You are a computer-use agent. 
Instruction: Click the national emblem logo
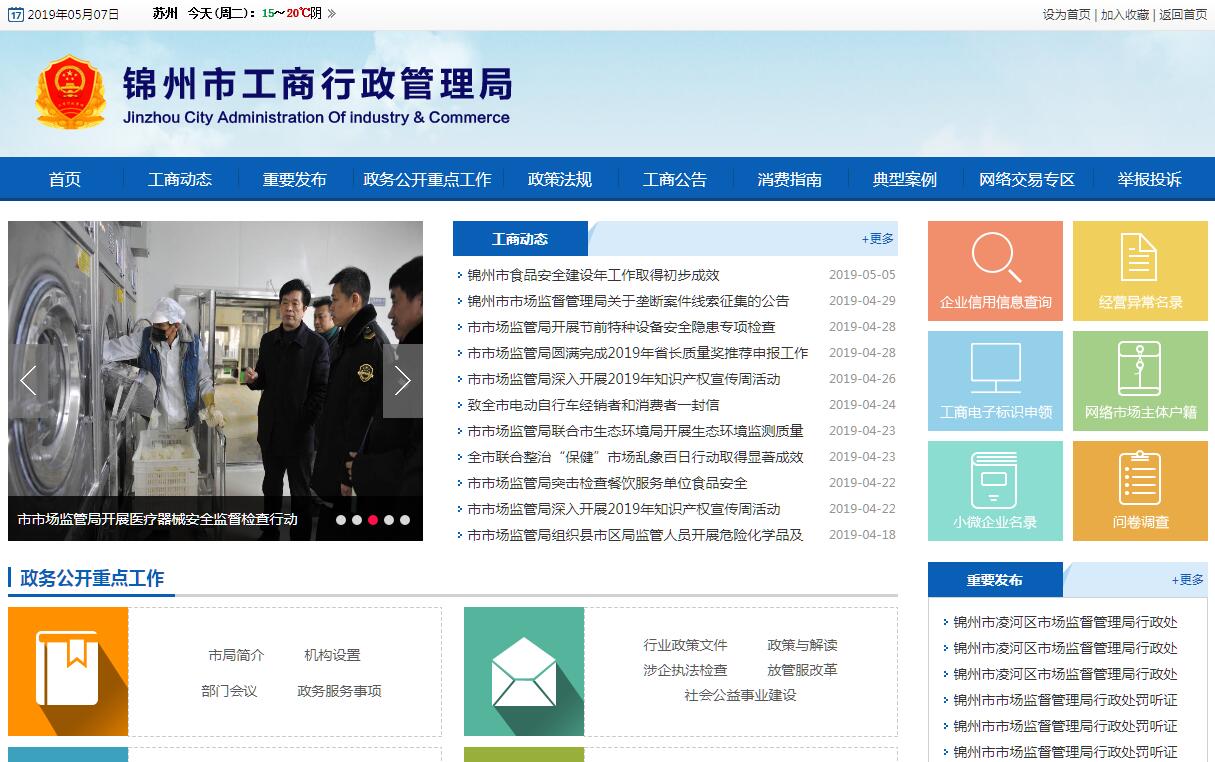coord(70,93)
